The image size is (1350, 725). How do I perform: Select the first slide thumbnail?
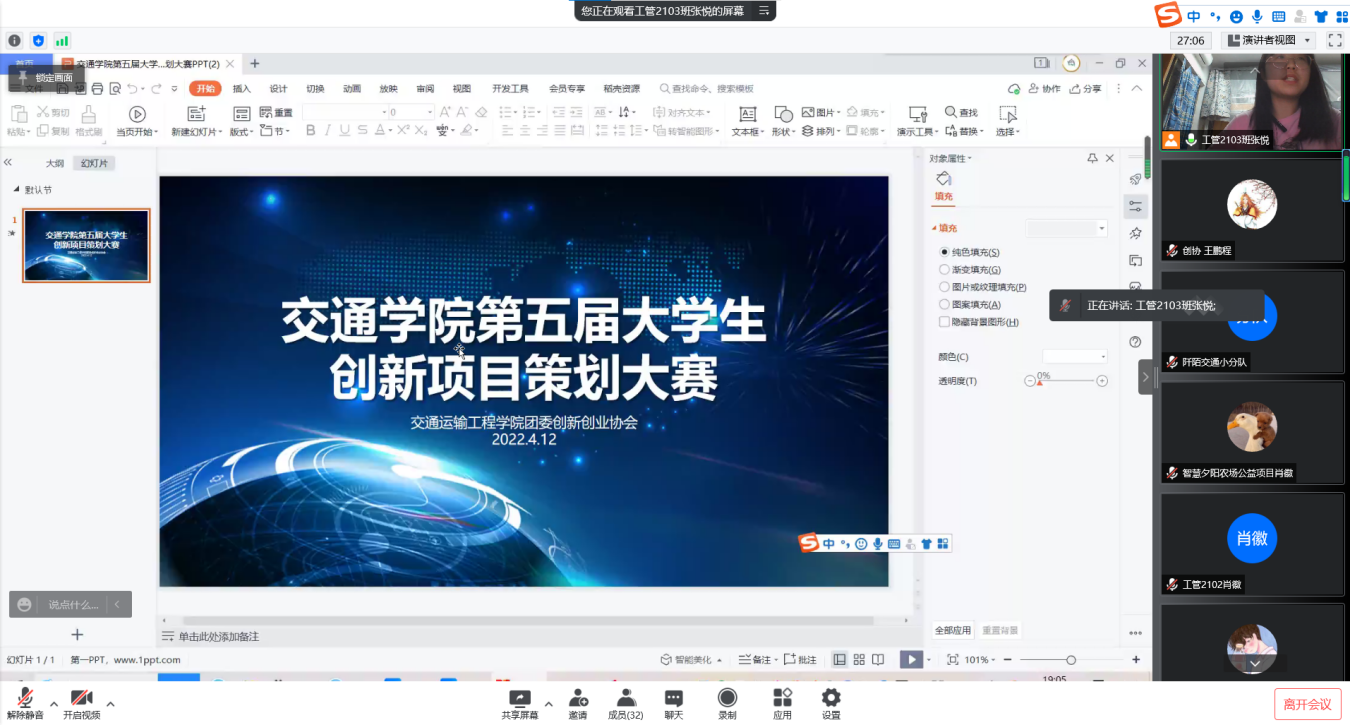click(x=86, y=246)
